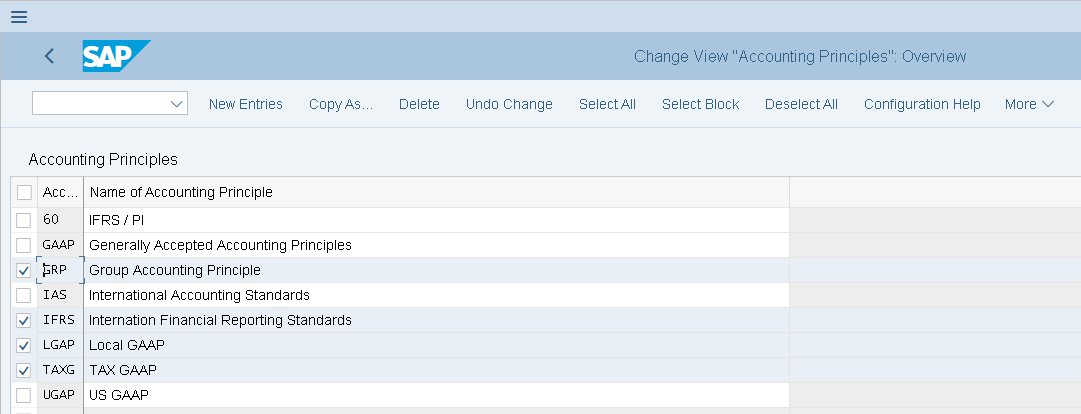Expand the More menu
Image resolution: width=1081 pixels, height=414 pixels.
[x=1029, y=104]
